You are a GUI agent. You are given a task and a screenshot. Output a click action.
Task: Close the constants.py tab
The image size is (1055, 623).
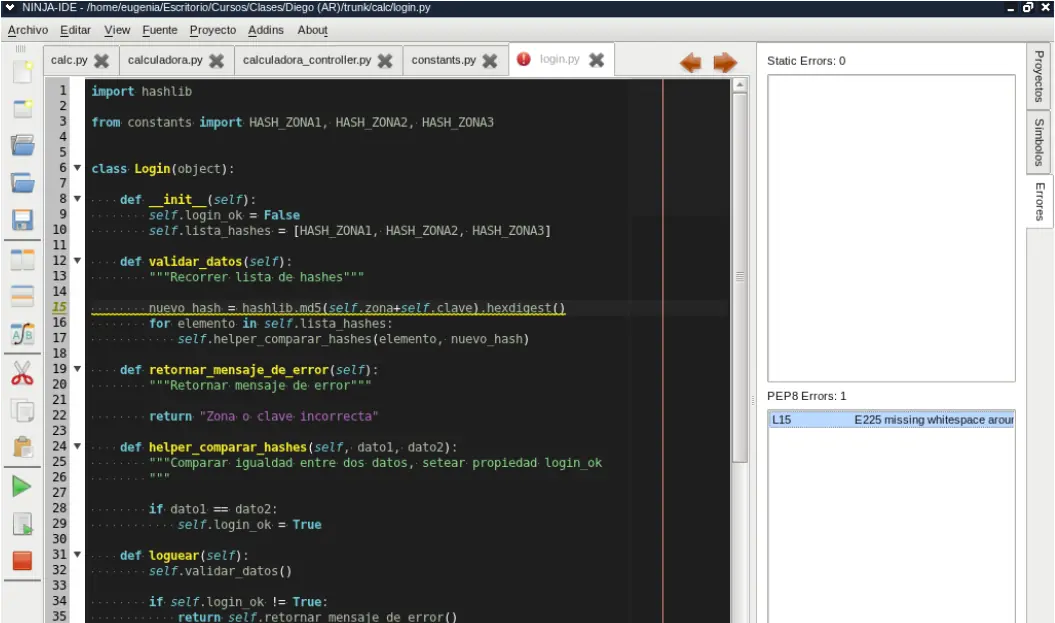tap(490, 61)
